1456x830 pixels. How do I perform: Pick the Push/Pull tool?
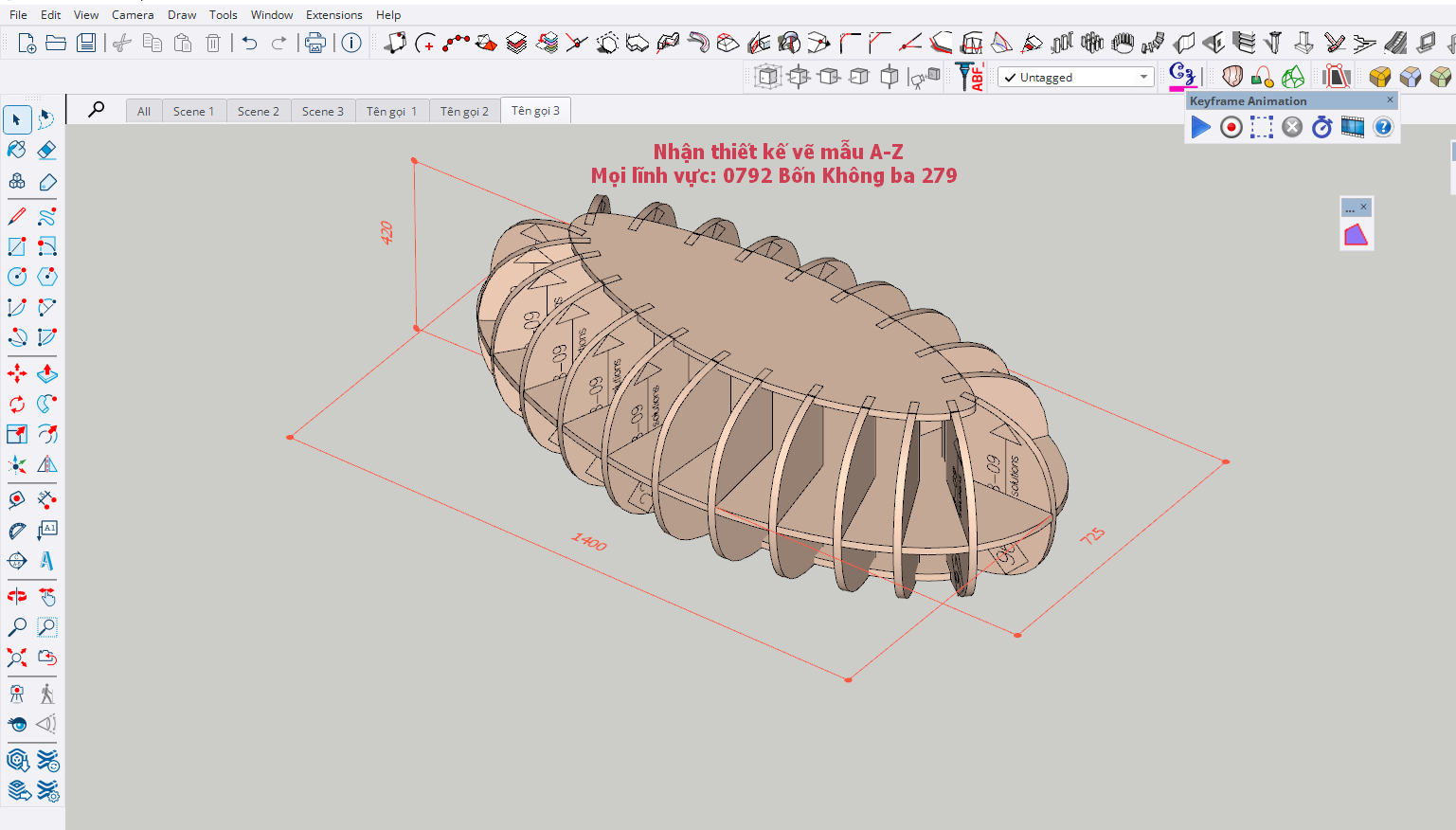(46, 374)
